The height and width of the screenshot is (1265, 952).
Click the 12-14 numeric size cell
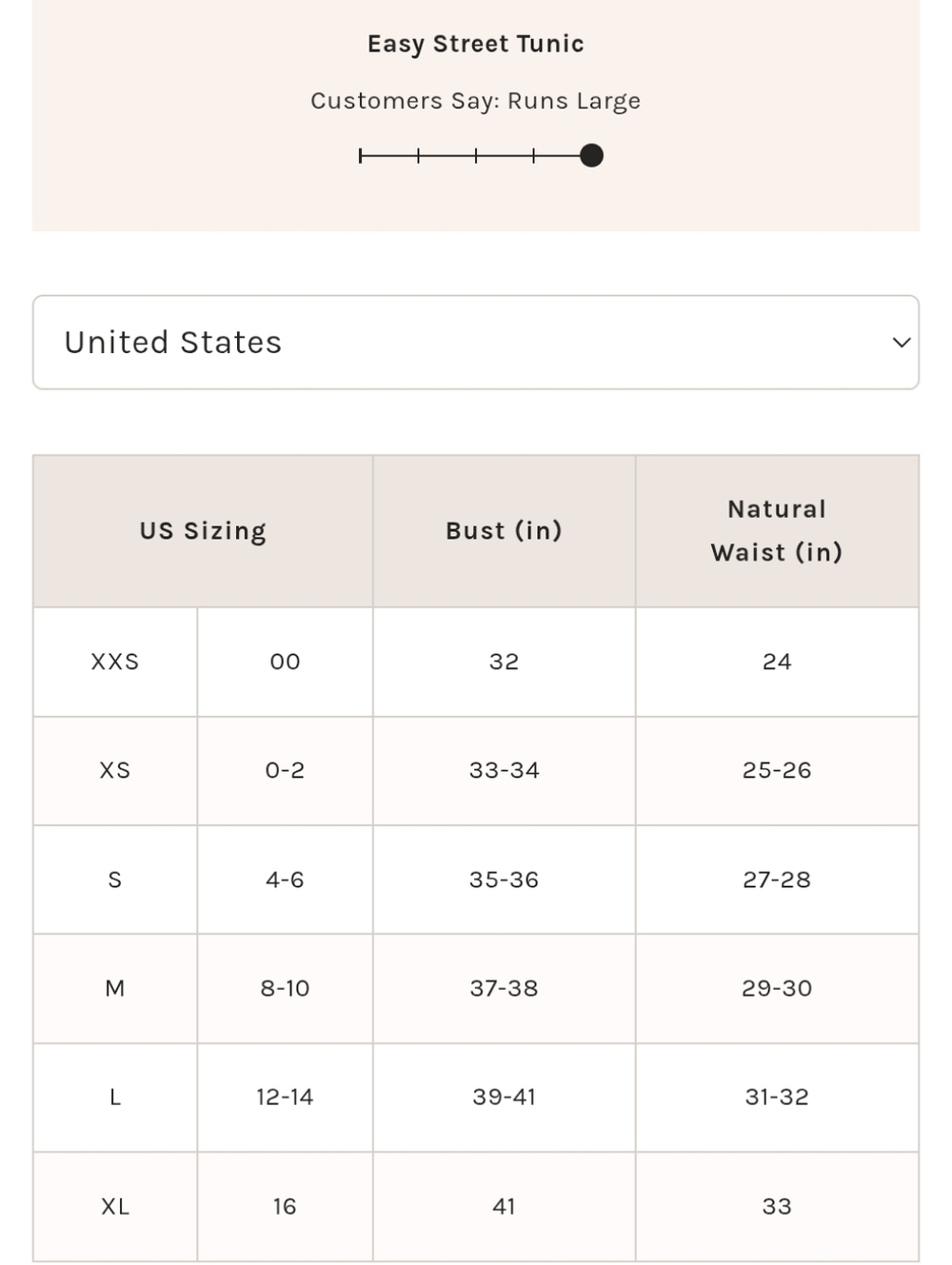coord(285,1097)
